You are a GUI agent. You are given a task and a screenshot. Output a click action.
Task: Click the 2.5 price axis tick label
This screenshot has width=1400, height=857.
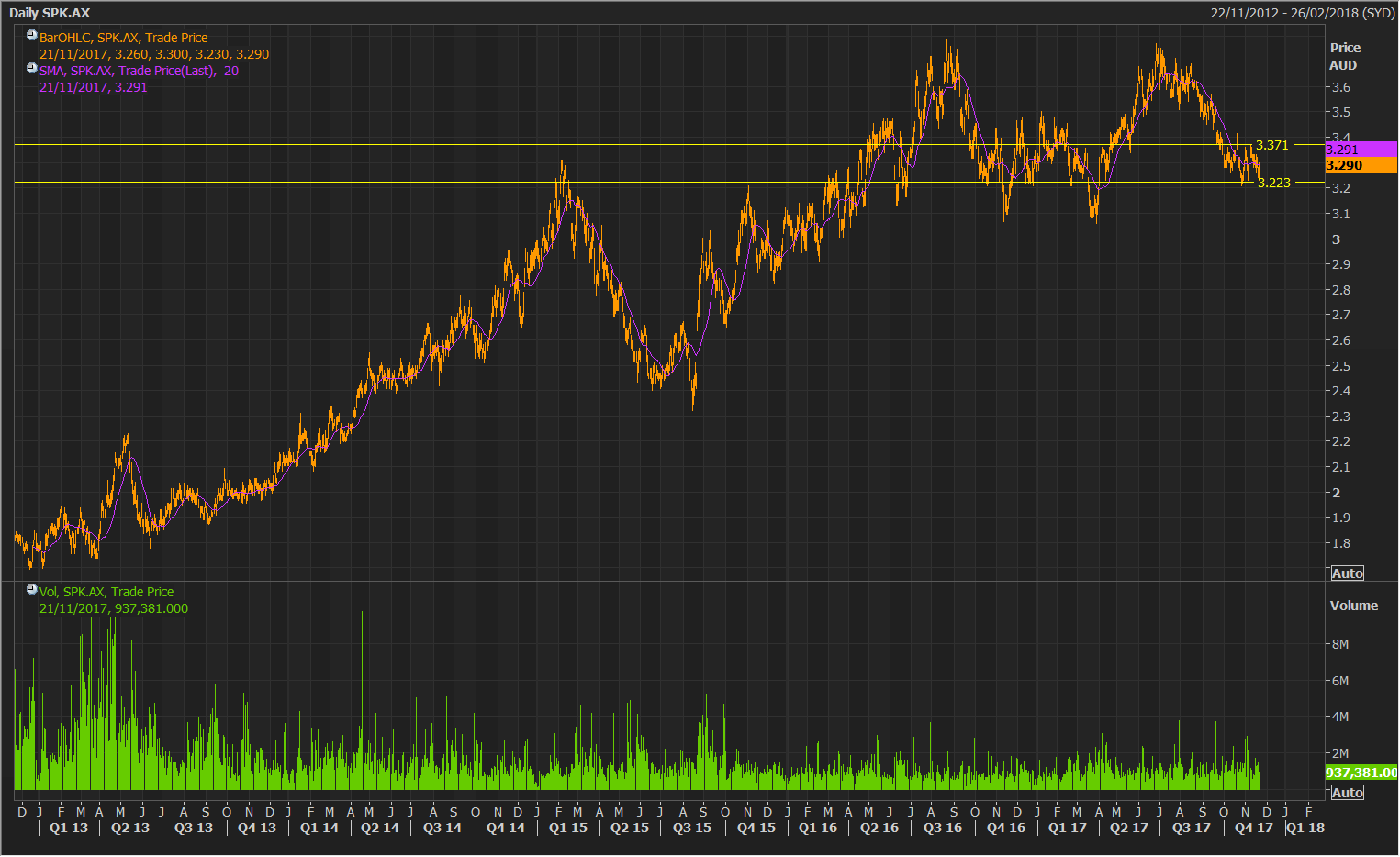point(1340,366)
